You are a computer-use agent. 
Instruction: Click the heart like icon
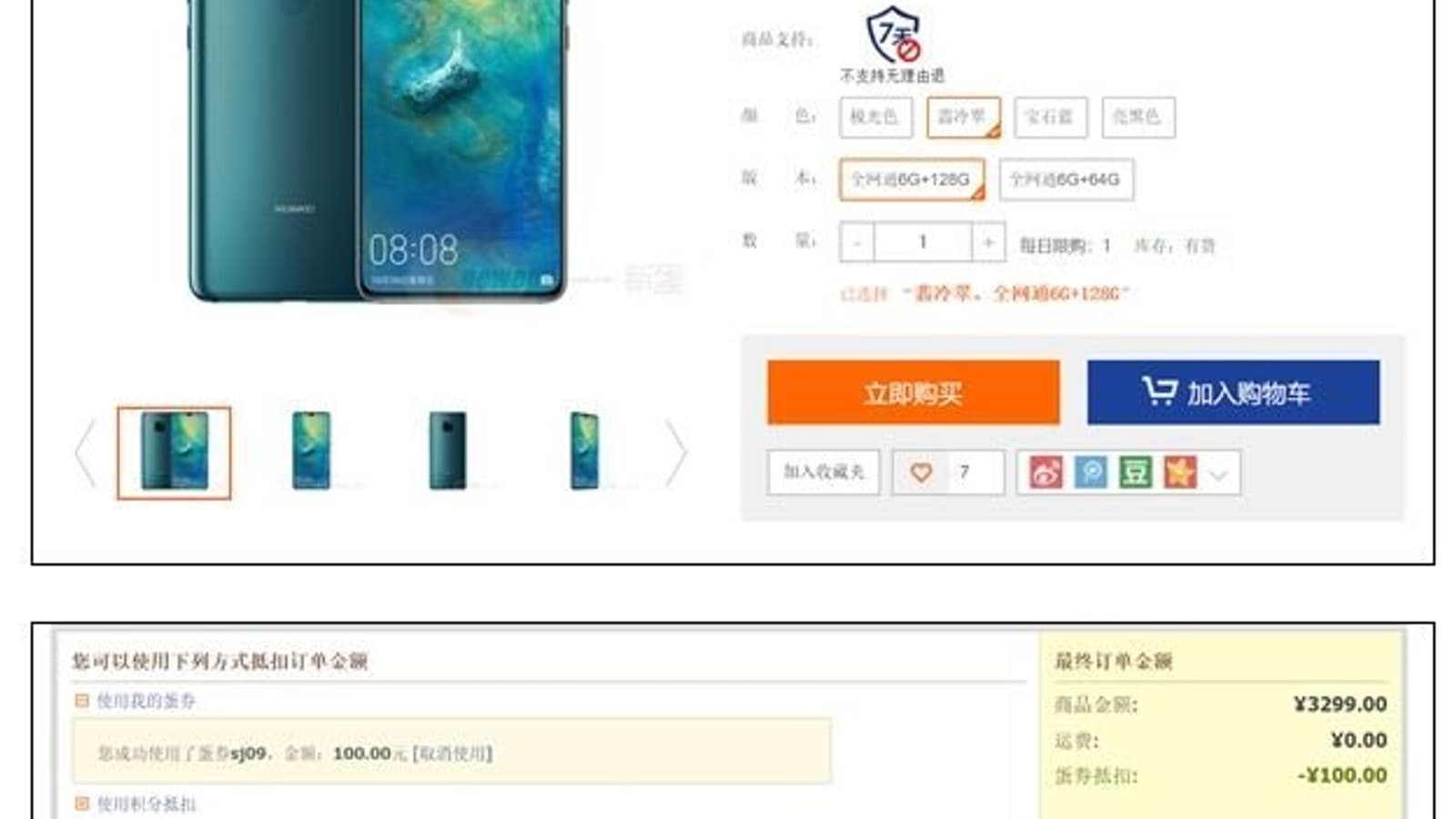pyautogui.click(x=921, y=472)
